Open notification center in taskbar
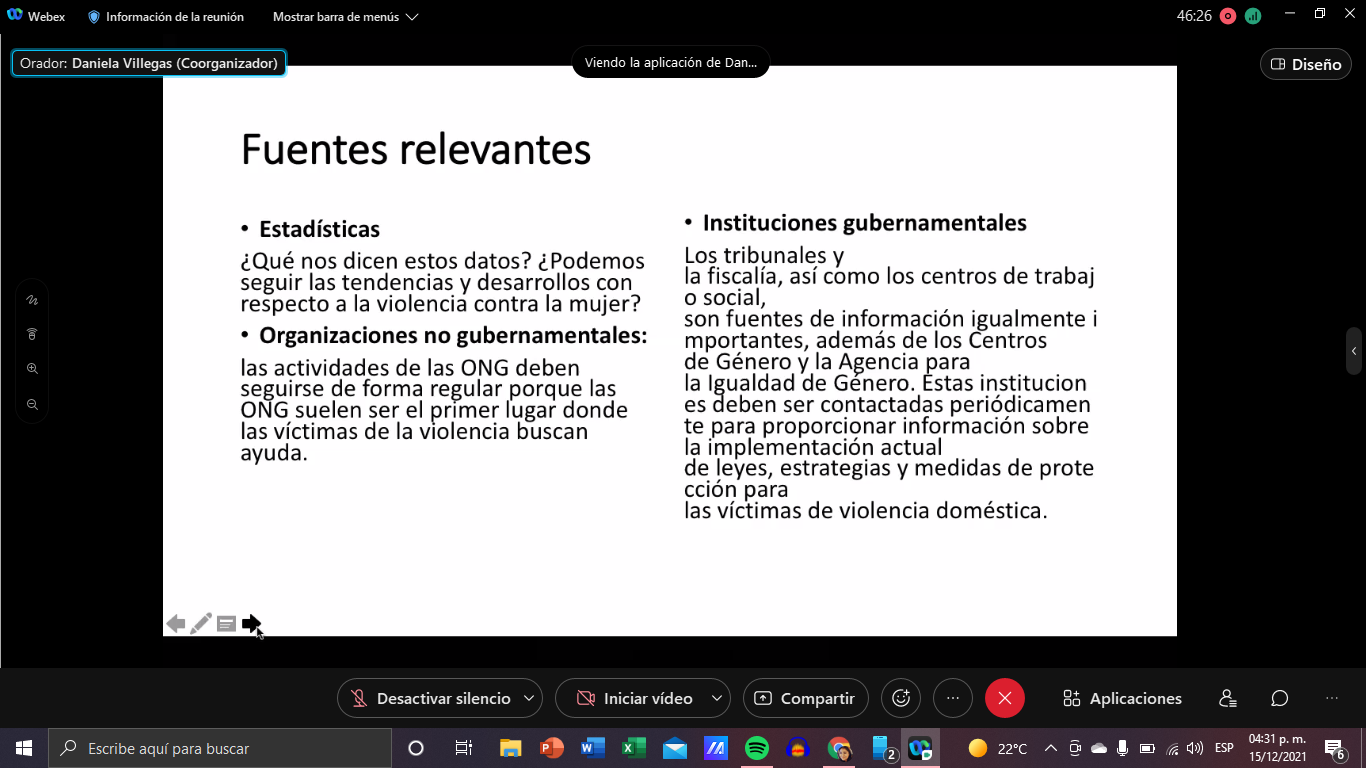Viewport: 1366px width, 768px height. (x=1334, y=748)
